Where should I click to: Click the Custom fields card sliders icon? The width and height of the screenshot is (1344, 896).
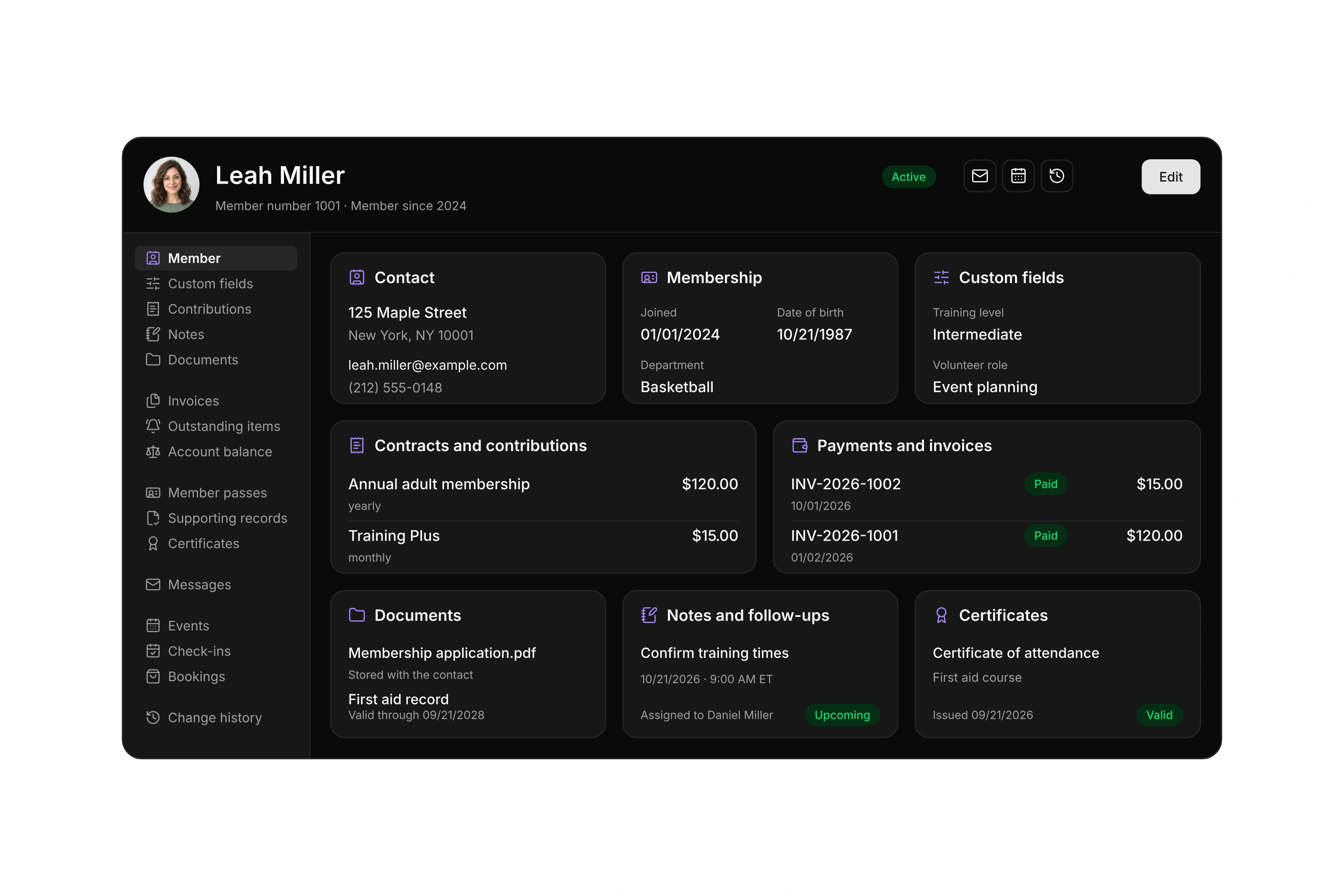point(941,278)
